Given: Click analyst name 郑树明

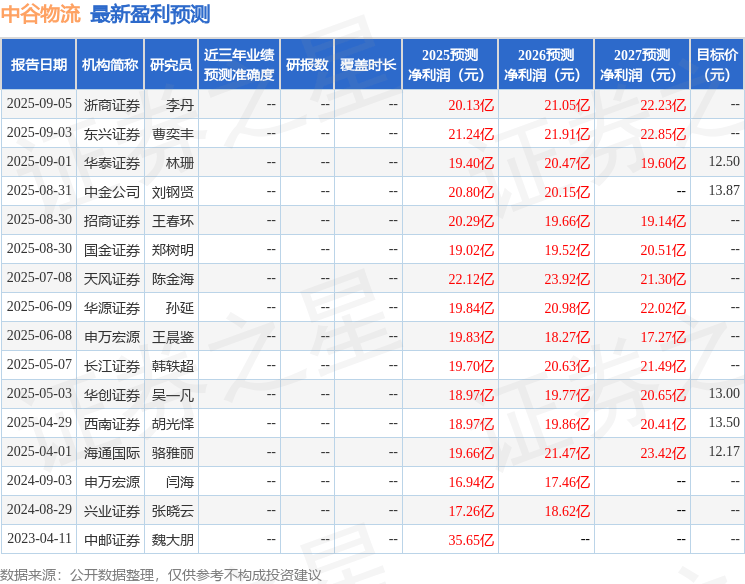Looking at the screenshot, I should click(172, 250).
